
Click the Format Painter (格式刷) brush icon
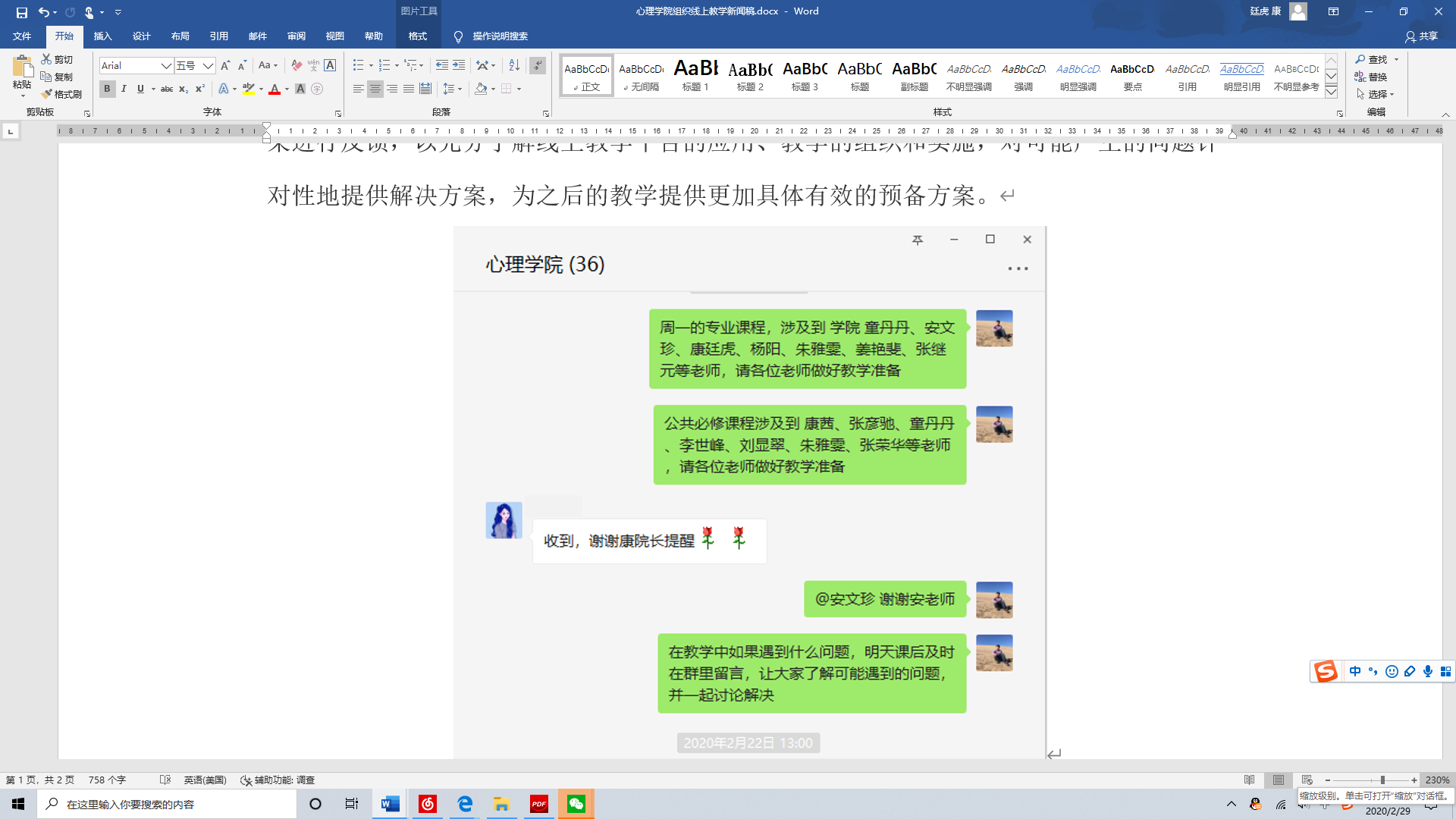[x=47, y=94]
